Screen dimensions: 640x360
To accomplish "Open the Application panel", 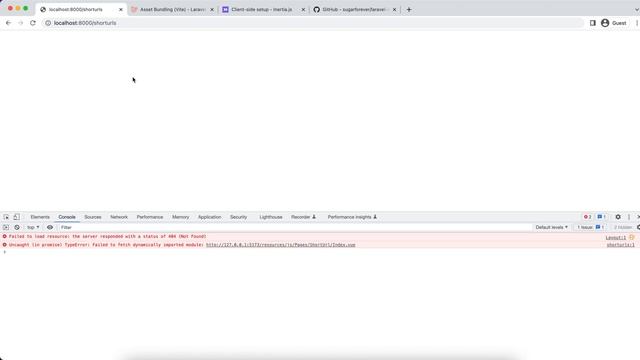I will [x=209, y=217].
